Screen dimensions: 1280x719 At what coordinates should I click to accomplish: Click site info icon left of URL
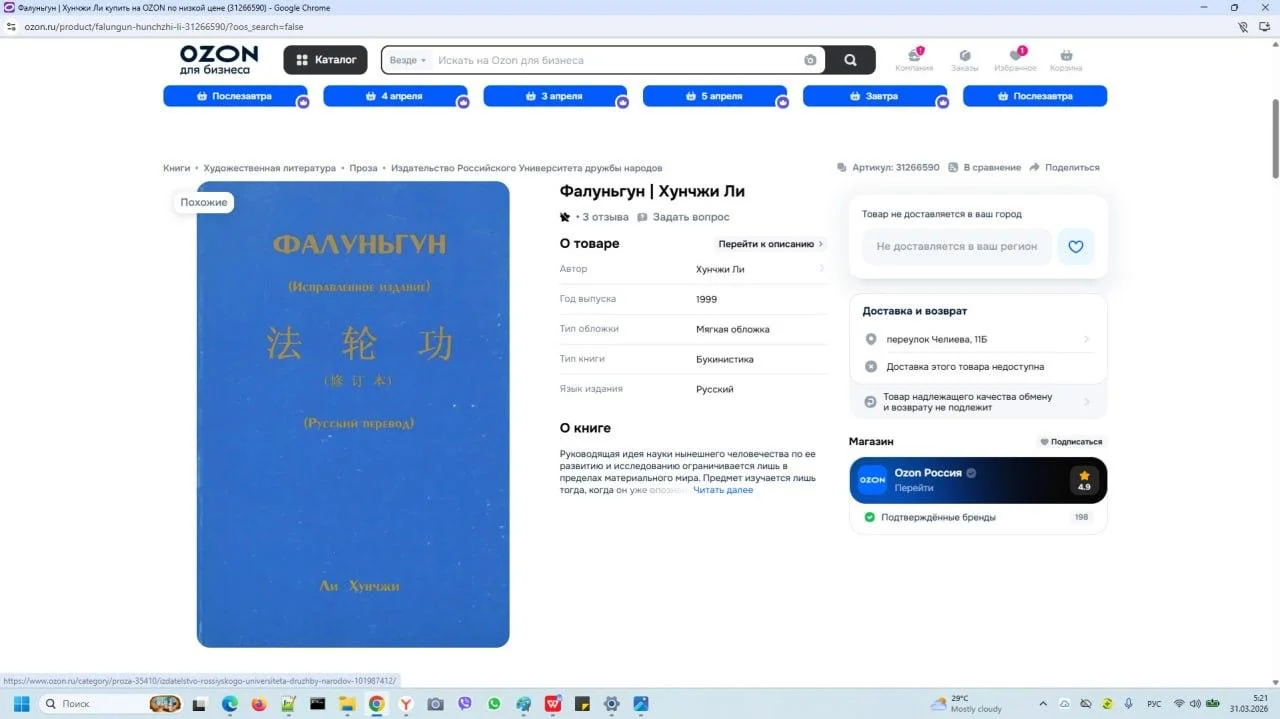tap(12, 27)
